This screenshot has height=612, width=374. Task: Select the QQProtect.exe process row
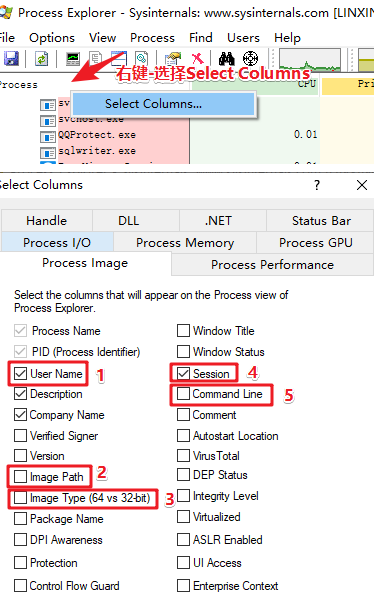[97, 135]
